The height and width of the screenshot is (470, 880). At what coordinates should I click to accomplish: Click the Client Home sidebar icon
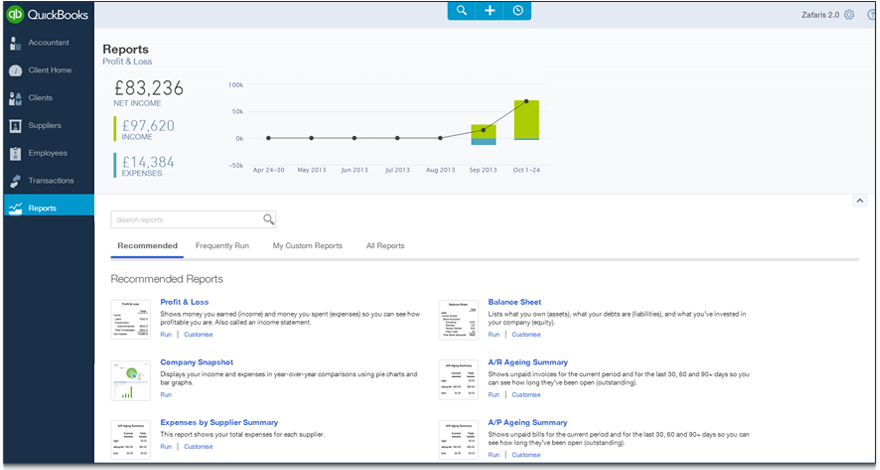point(15,71)
